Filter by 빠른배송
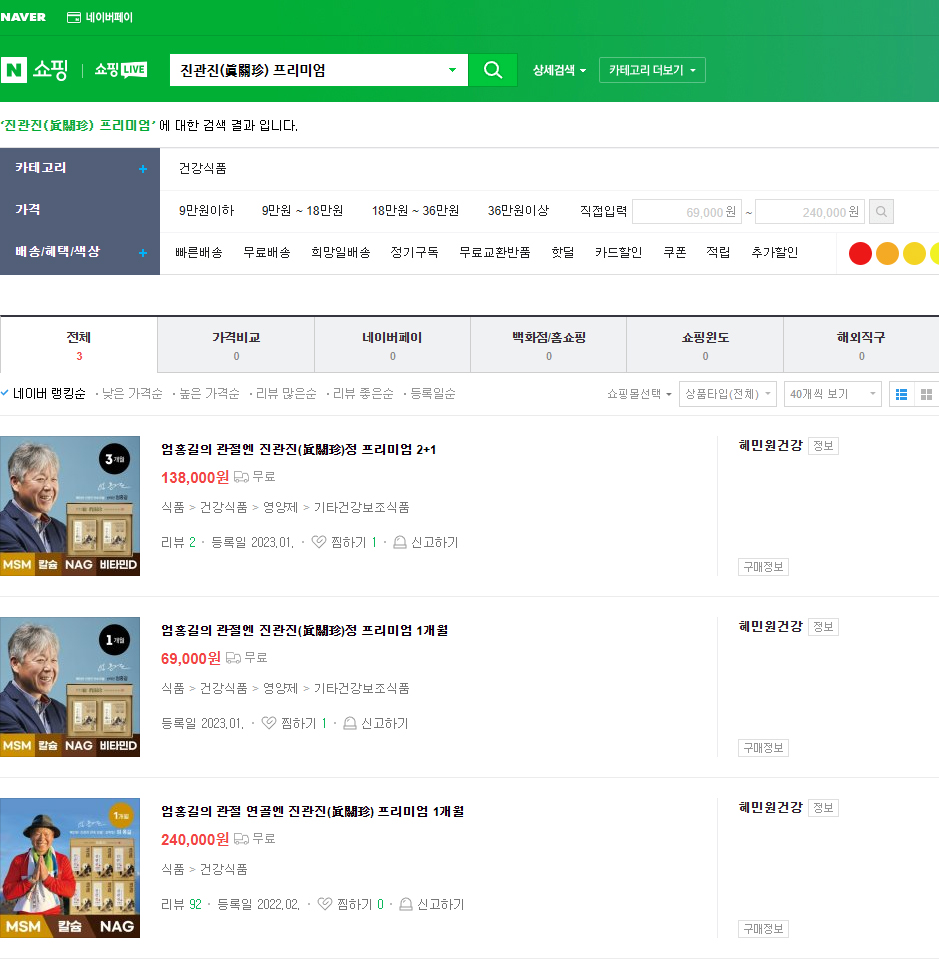Viewport: 939px width, 959px height. click(199, 253)
